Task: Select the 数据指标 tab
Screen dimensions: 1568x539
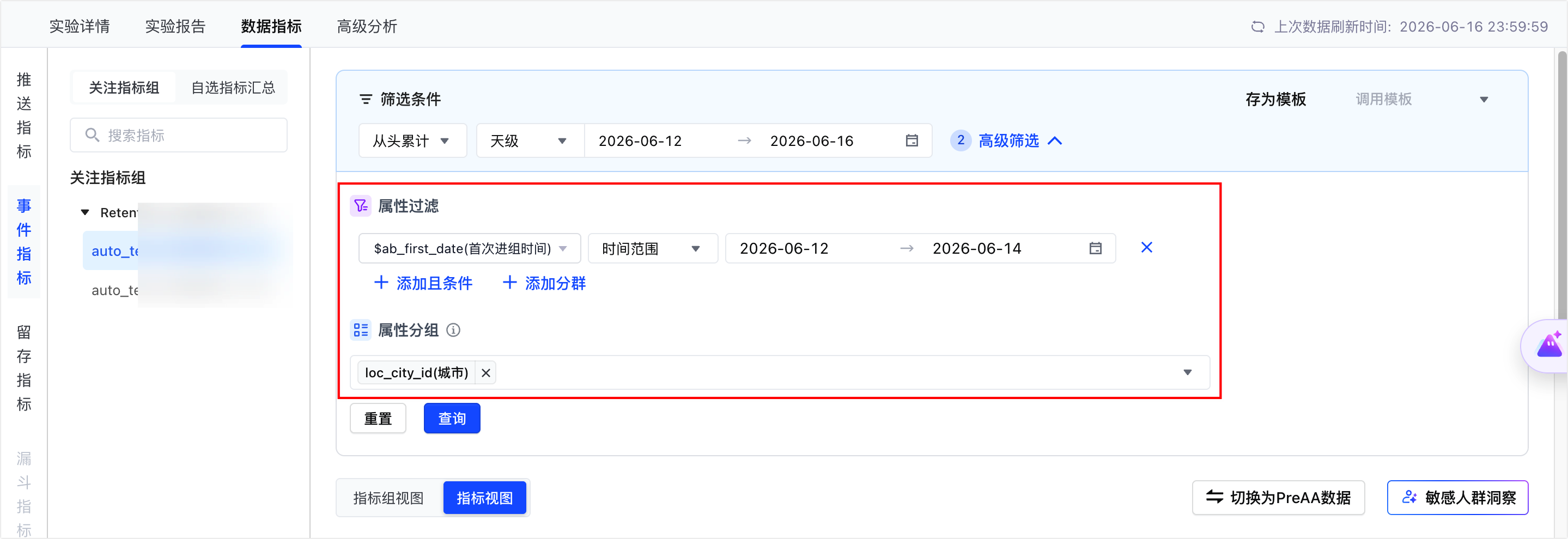Action: click(x=271, y=26)
